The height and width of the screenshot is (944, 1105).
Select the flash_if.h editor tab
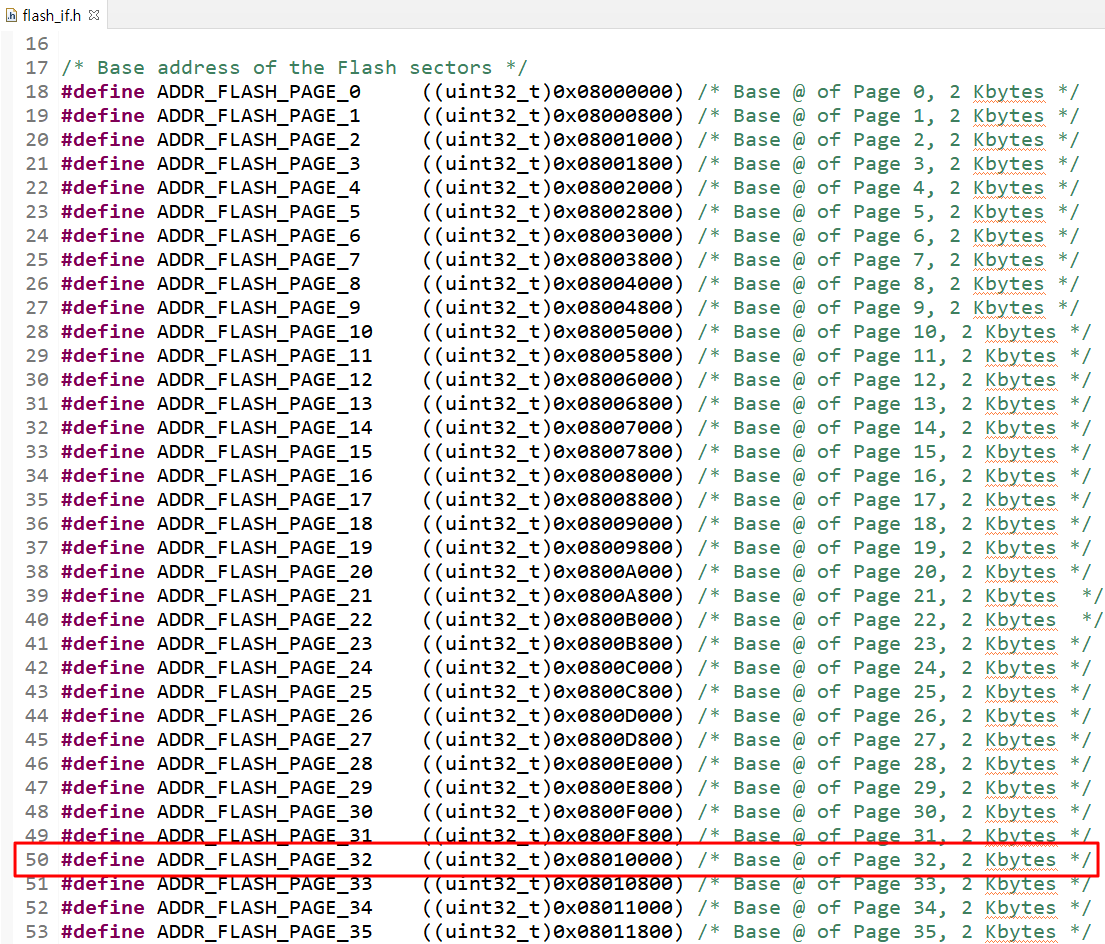[50, 15]
